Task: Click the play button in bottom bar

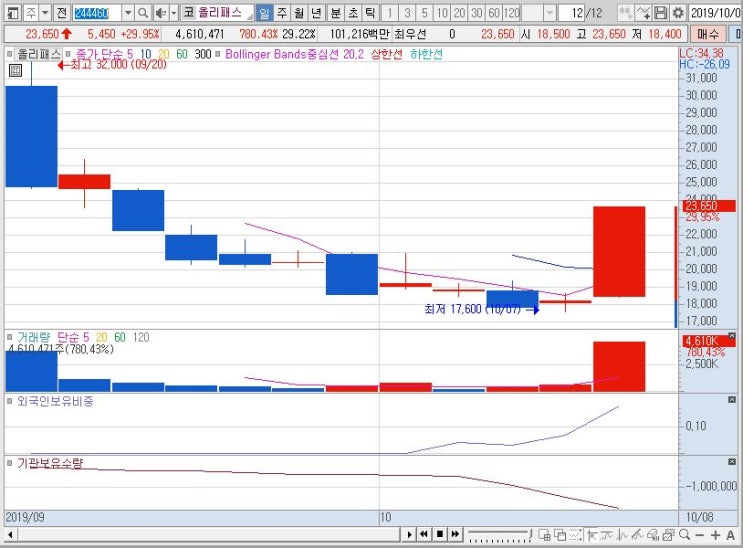Action: tap(409, 535)
